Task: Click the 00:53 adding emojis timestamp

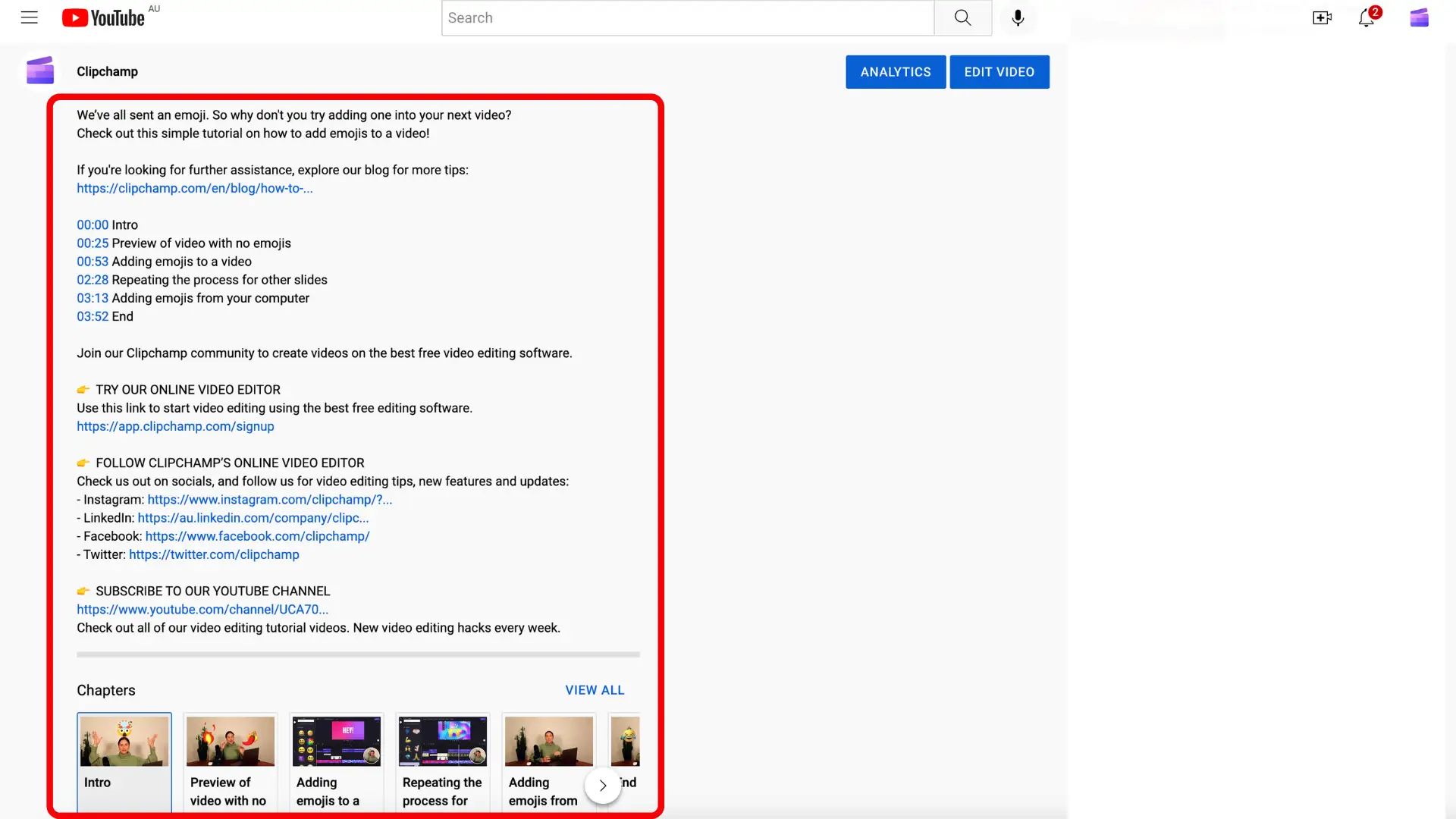Action: (92, 261)
